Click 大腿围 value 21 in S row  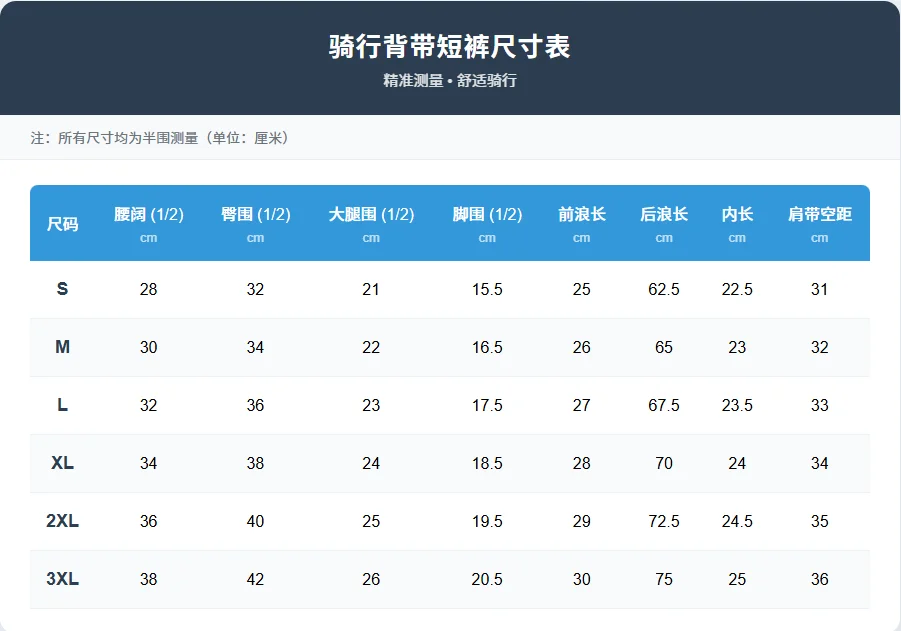point(371,289)
